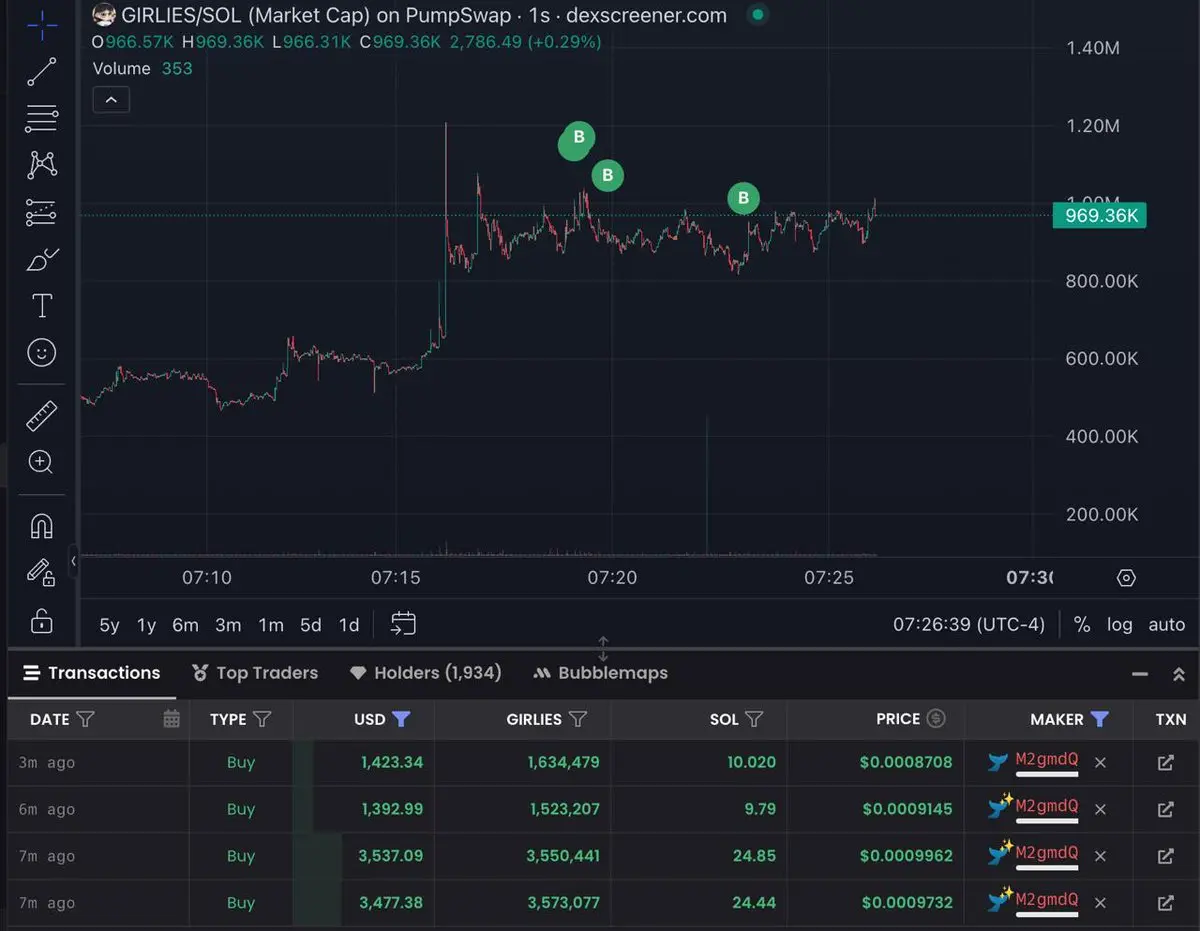The height and width of the screenshot is (931, 1200).
Task: Set chart range to 1d
Action: (x=348, y=625)
